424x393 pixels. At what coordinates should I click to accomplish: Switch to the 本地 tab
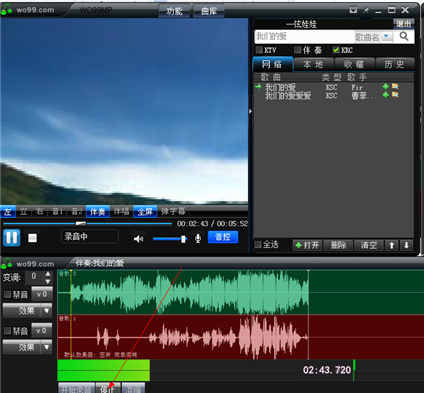(313, 64)
